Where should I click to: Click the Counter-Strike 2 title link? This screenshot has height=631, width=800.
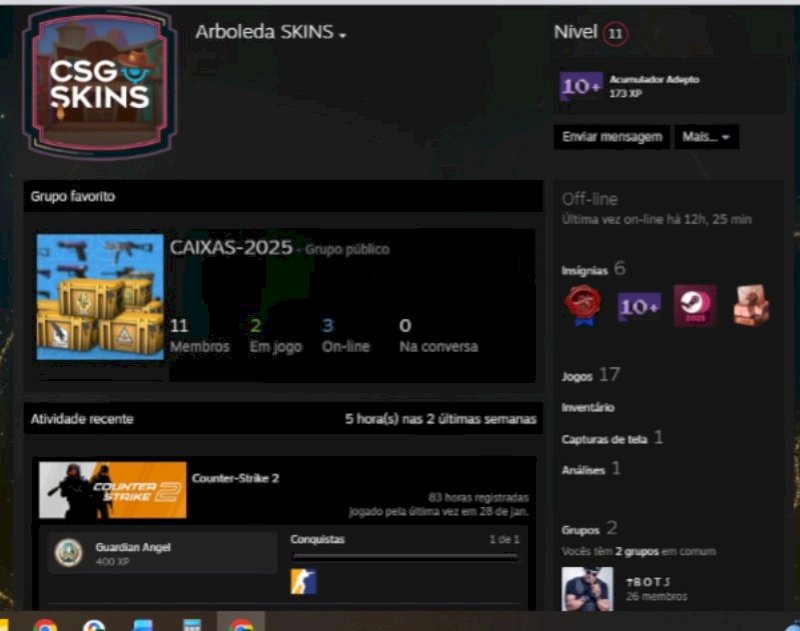pyautogui.click(x=235, y=478)
